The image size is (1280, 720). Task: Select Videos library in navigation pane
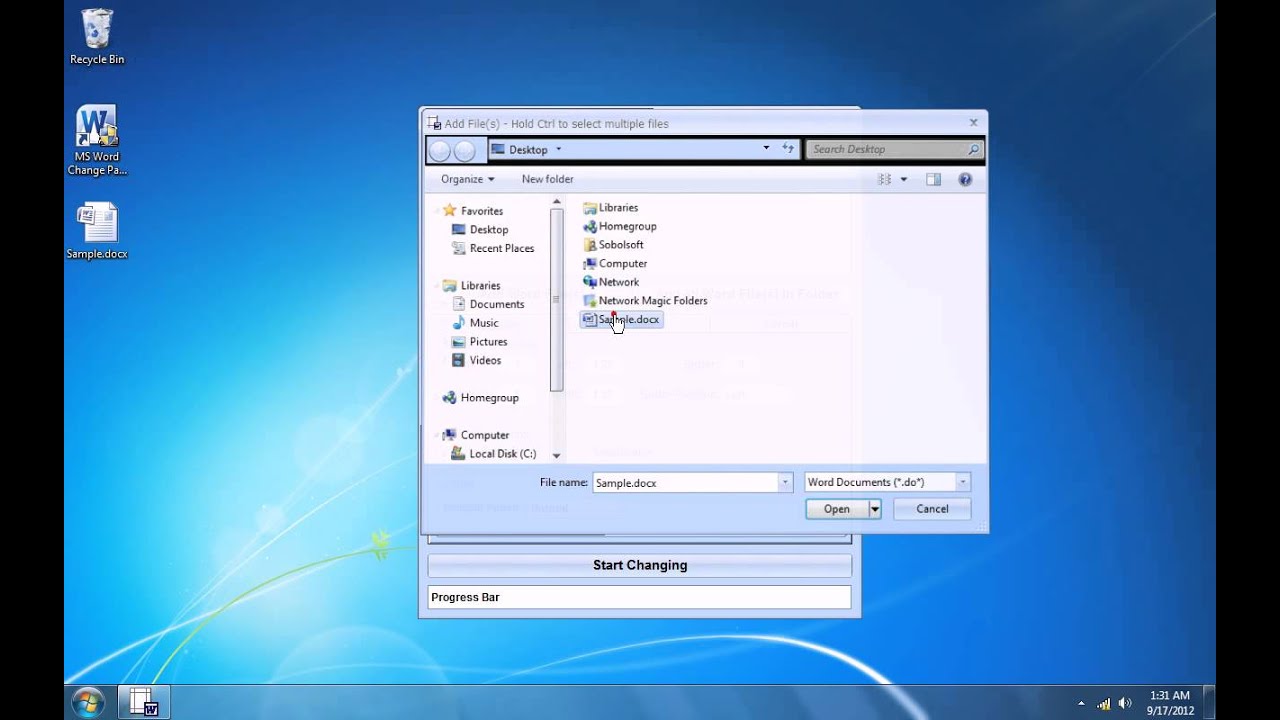click(476, 361)
